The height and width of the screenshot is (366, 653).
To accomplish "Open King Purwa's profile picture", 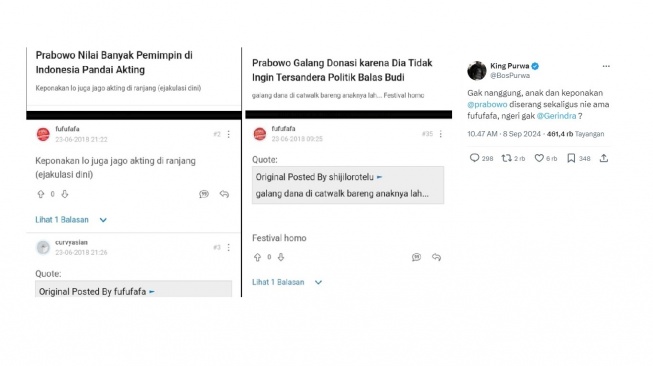I will pyautogui.click(x=477, y=70).
